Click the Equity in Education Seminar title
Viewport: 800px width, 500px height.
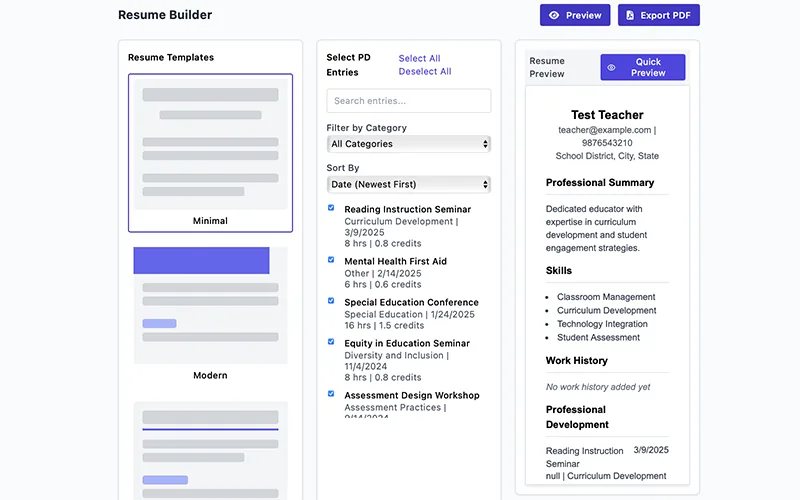point(407,343)
